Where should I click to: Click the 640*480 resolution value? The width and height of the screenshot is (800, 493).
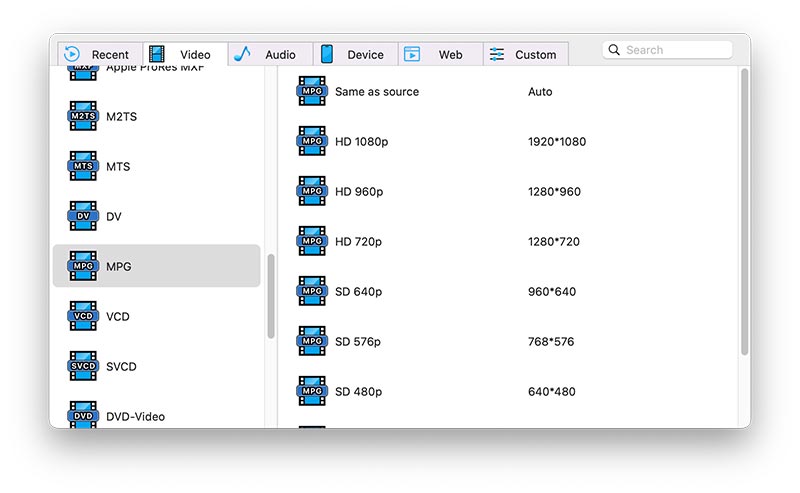[552, 391]
